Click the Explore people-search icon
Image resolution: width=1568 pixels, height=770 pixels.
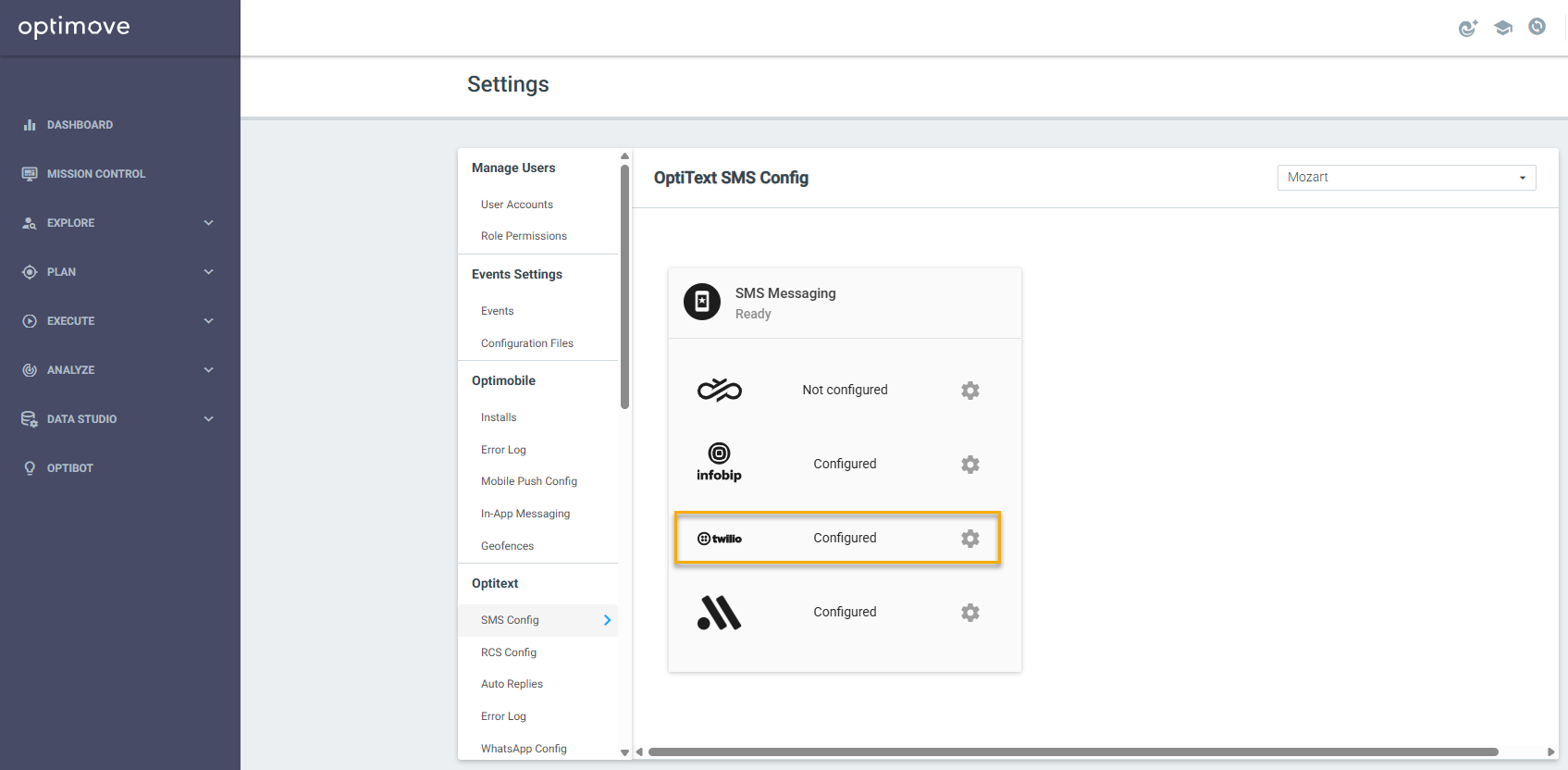(x=30, y=223)
